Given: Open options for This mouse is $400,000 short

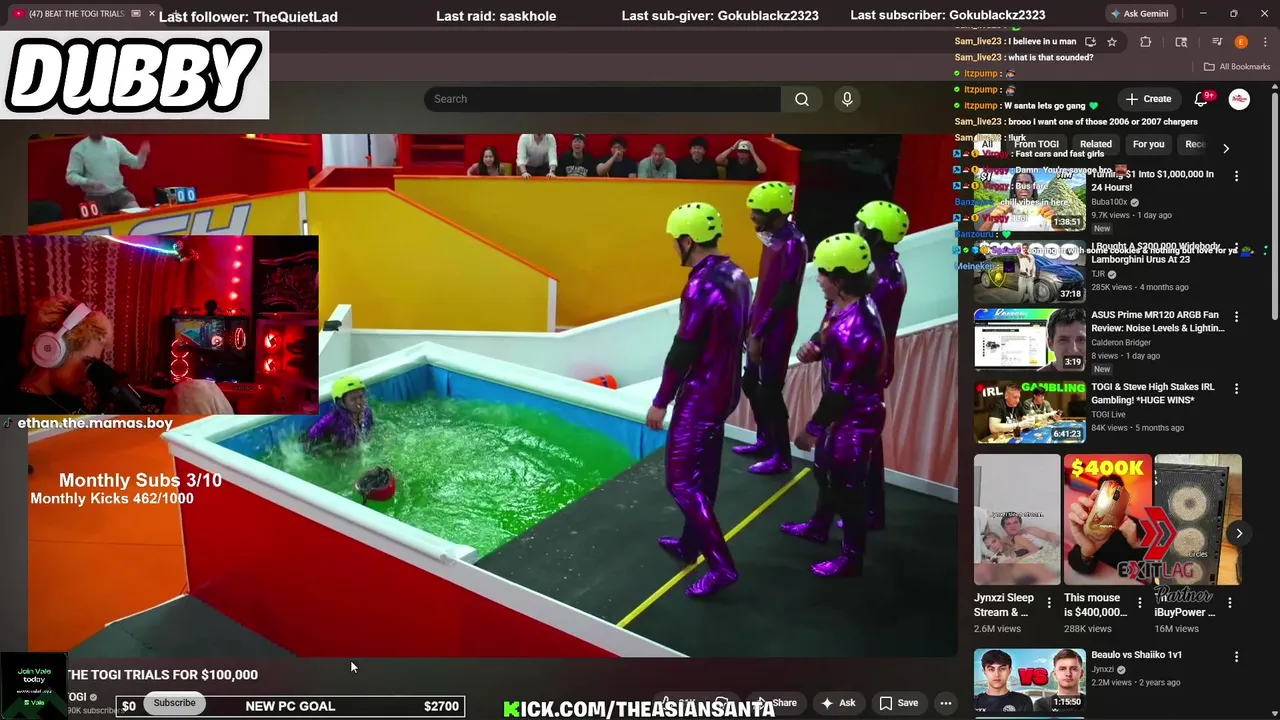Looking at the screenshot, I should pyautogui.click(x=1139, y=602).
